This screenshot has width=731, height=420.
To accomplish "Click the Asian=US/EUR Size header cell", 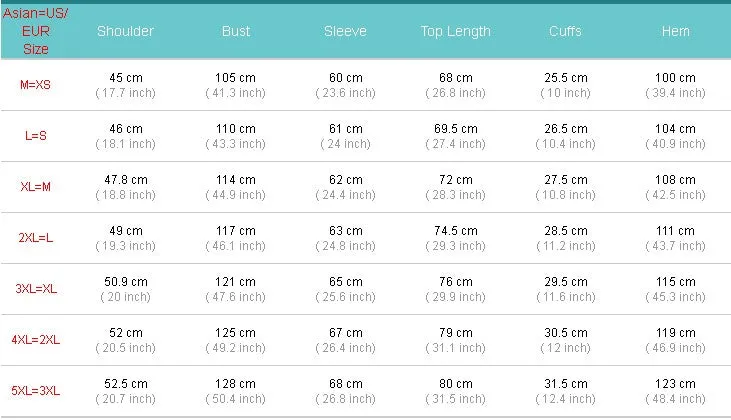I will point(35,31).
